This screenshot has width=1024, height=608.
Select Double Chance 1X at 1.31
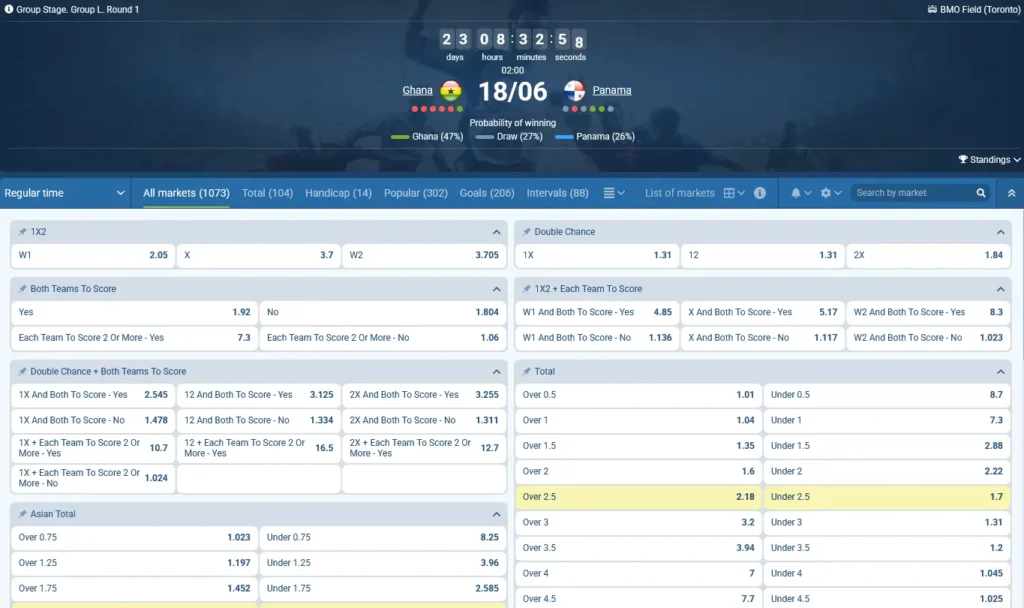tap(597, 255)
